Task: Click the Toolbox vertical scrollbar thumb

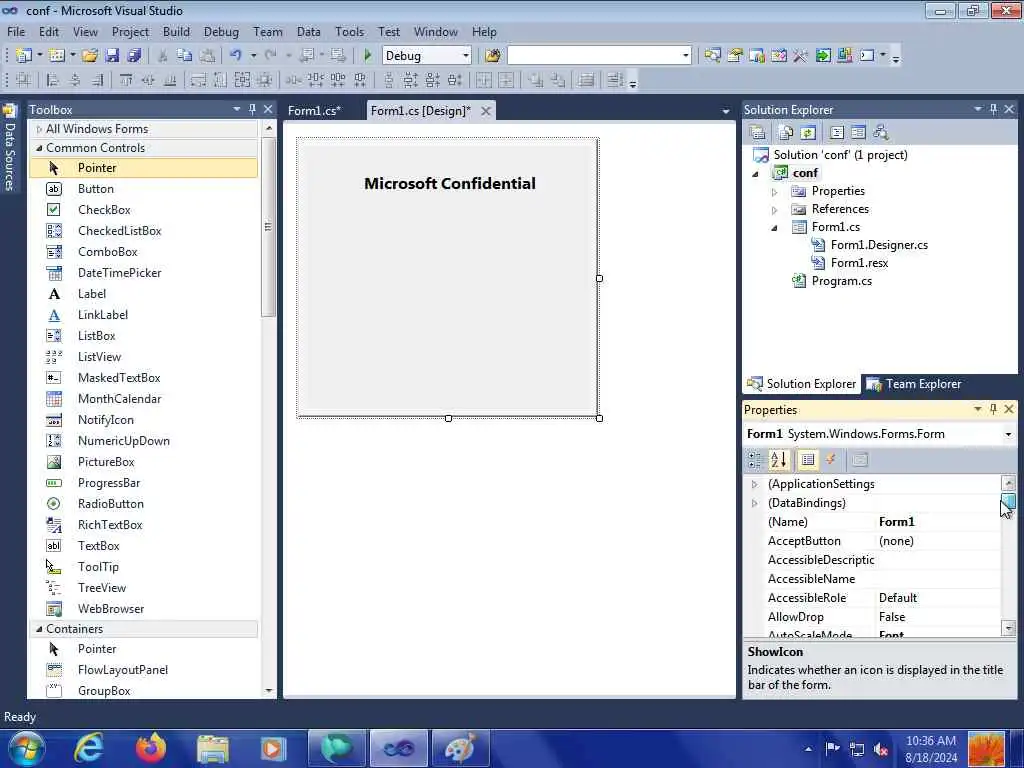Action: coord(268,227)
